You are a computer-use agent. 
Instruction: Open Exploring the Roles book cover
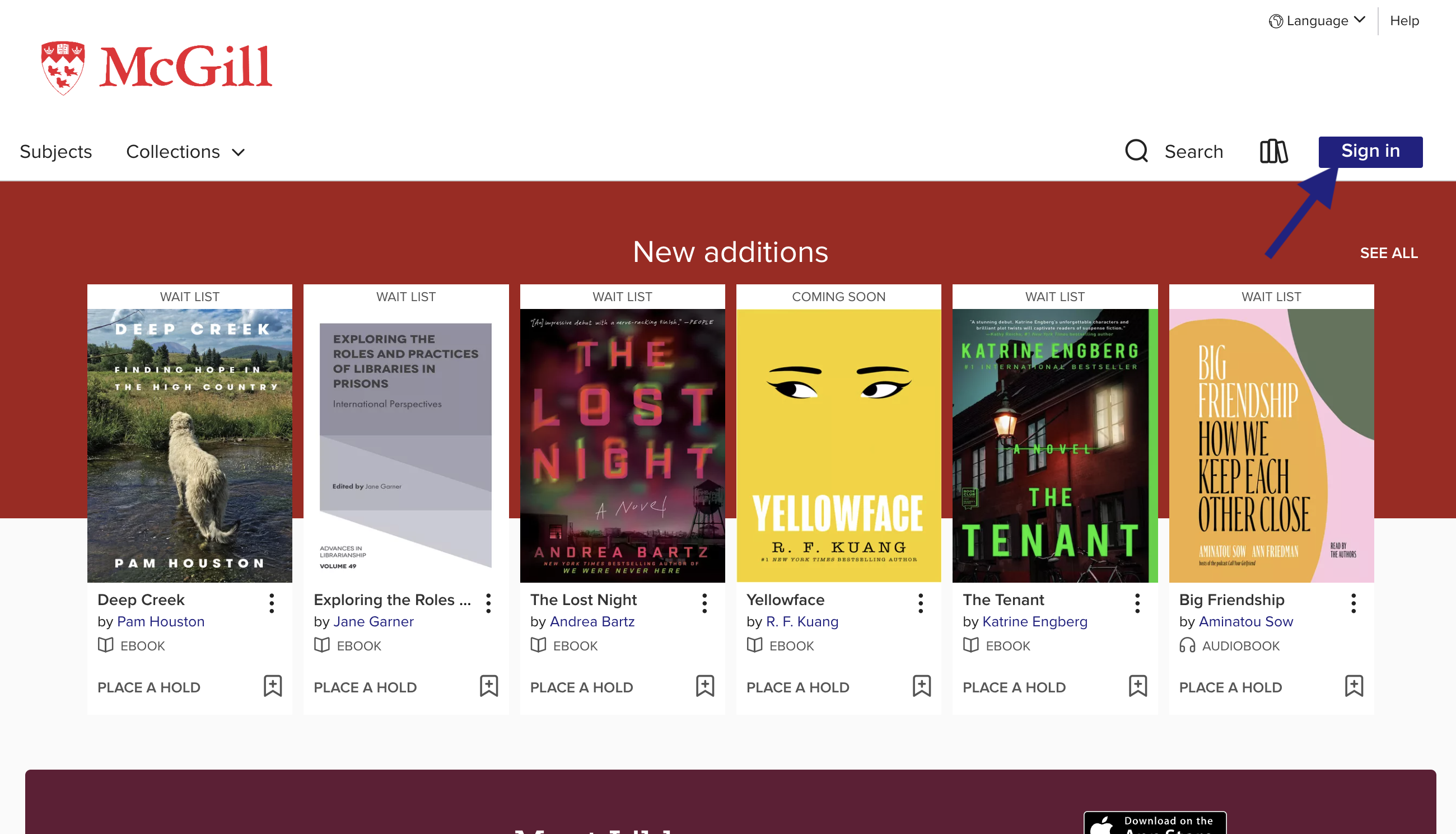(405, 446)
